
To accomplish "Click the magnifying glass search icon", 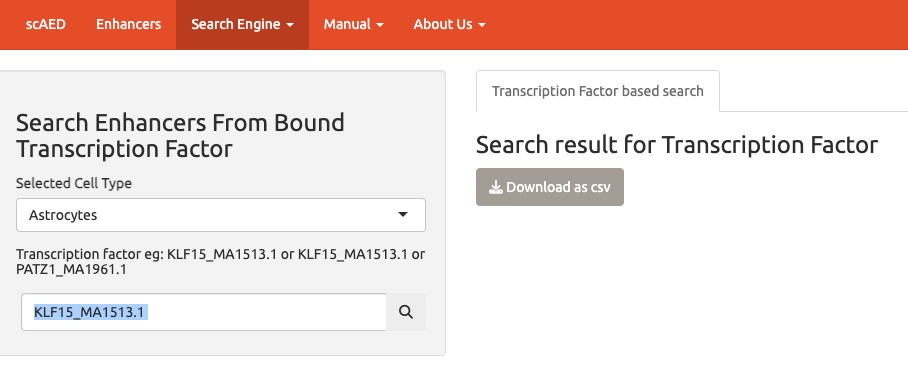I will [406, 312].
